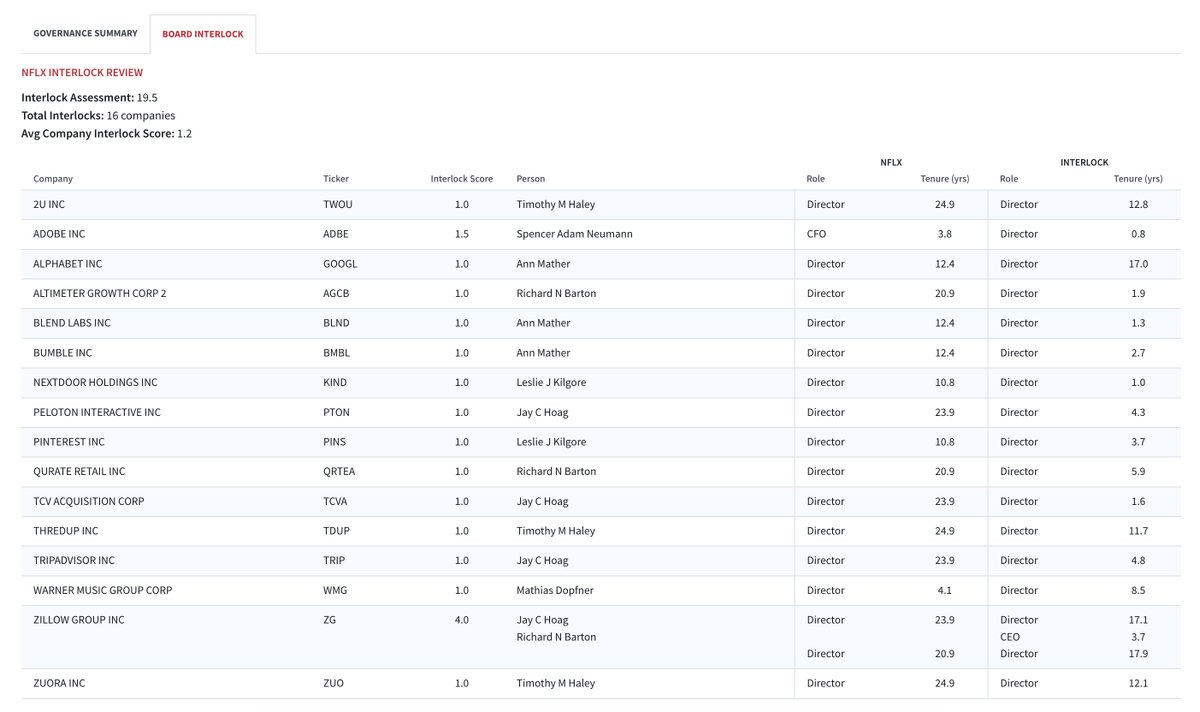Select the QRTEA ticker

[x=339, y=471]
